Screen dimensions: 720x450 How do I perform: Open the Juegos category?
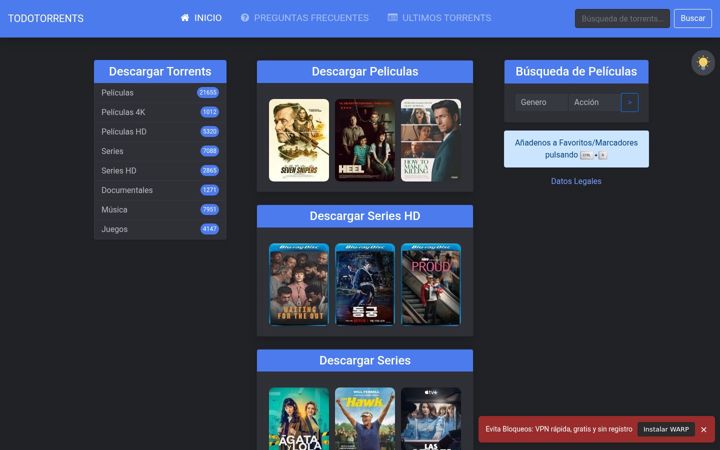point(160,229)
